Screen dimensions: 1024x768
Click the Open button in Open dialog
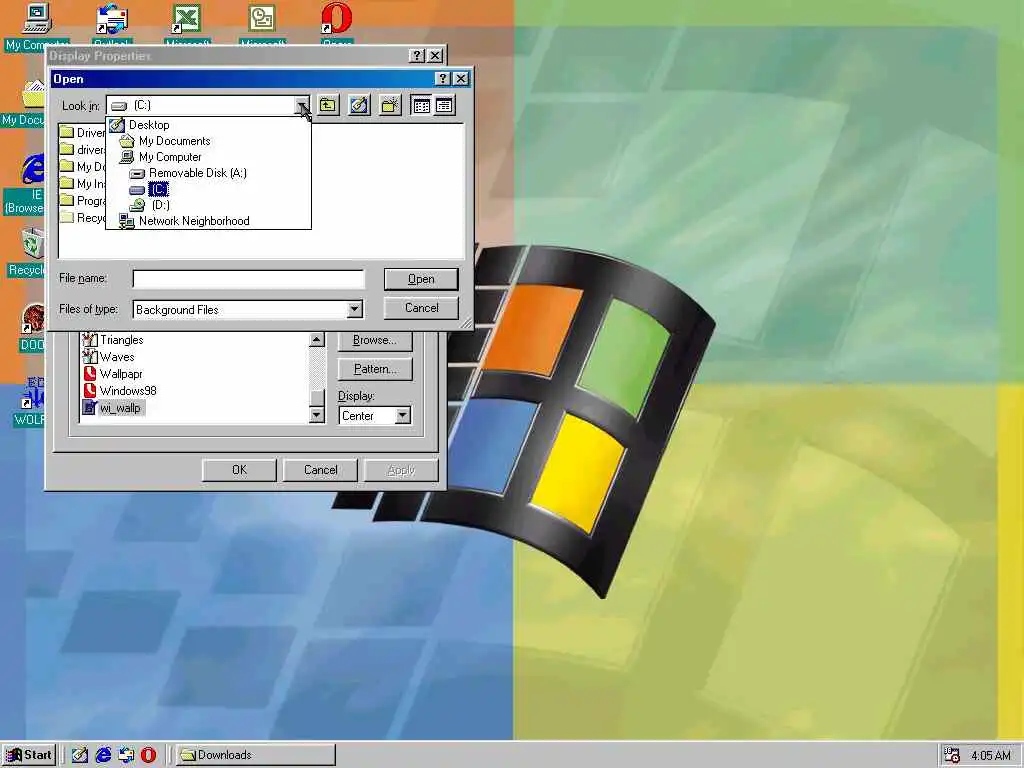click(421, 279)
